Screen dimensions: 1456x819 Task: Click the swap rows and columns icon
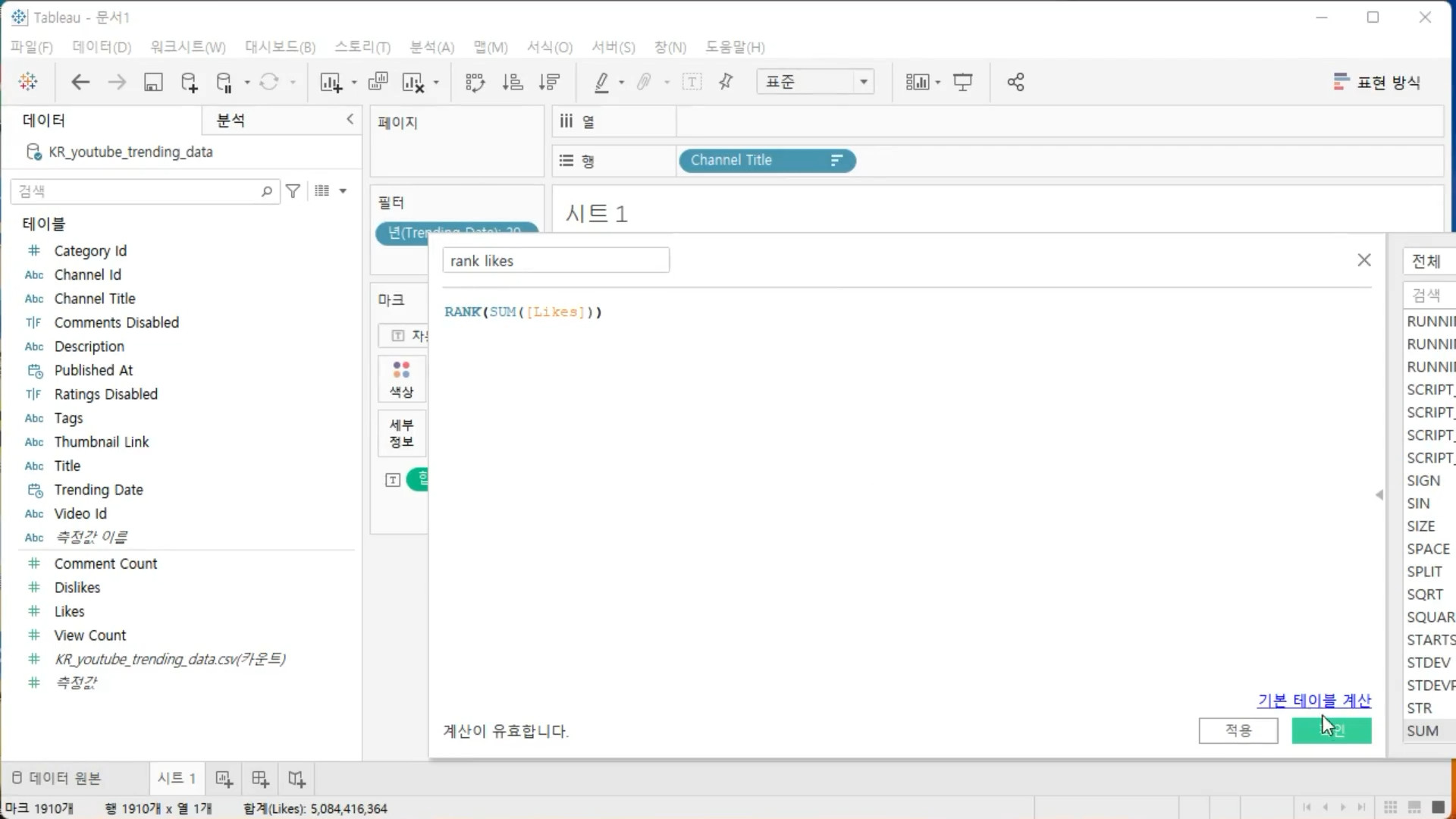[x=475, y=82]
